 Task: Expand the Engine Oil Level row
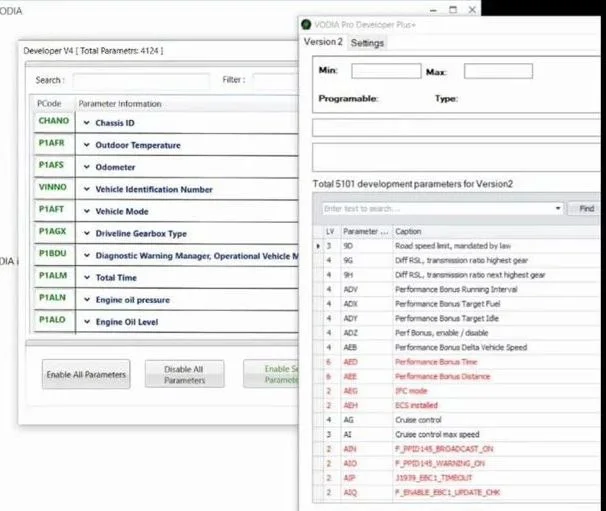pyautogui.click(x=87, y=322)
